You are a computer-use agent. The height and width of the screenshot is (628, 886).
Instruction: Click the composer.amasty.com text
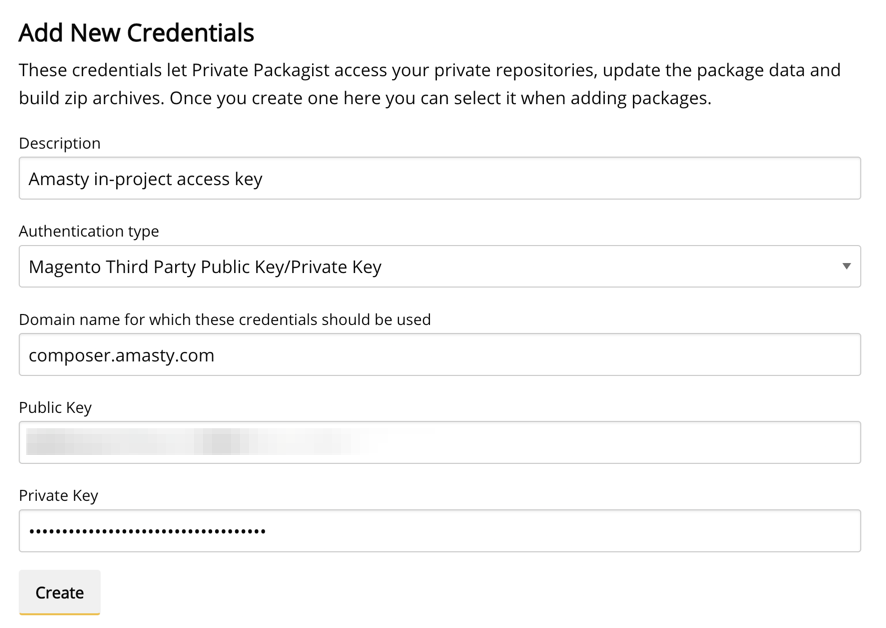(121, 355)
